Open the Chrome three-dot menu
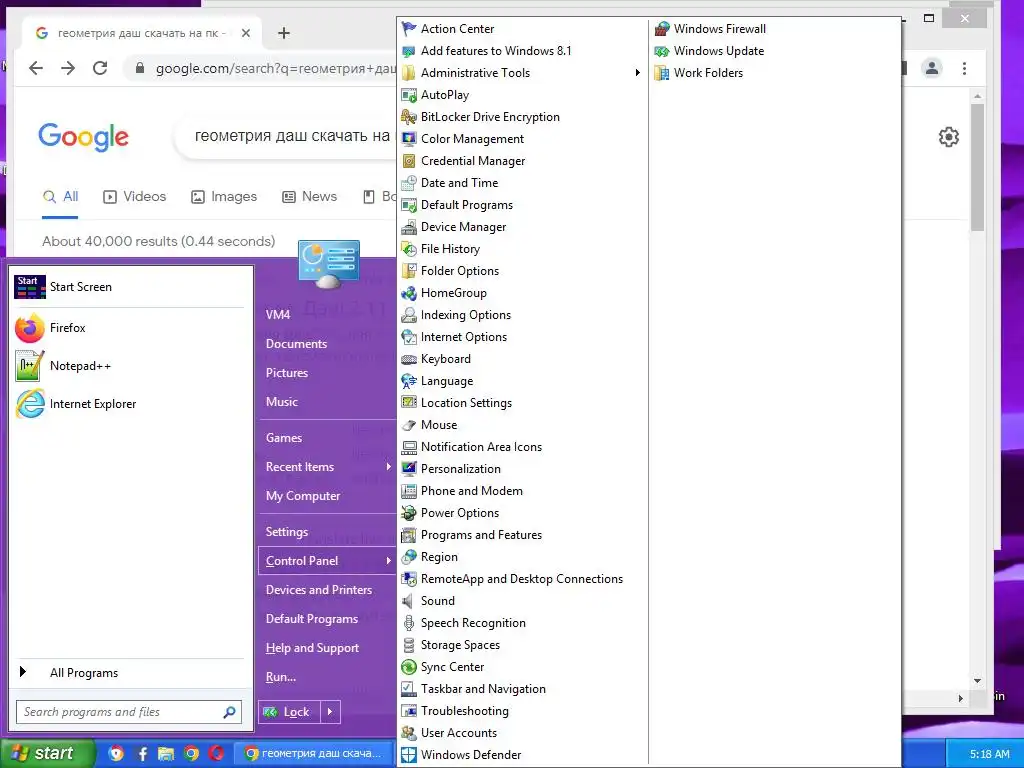The image size is (1024, 768). click(965, 68)
